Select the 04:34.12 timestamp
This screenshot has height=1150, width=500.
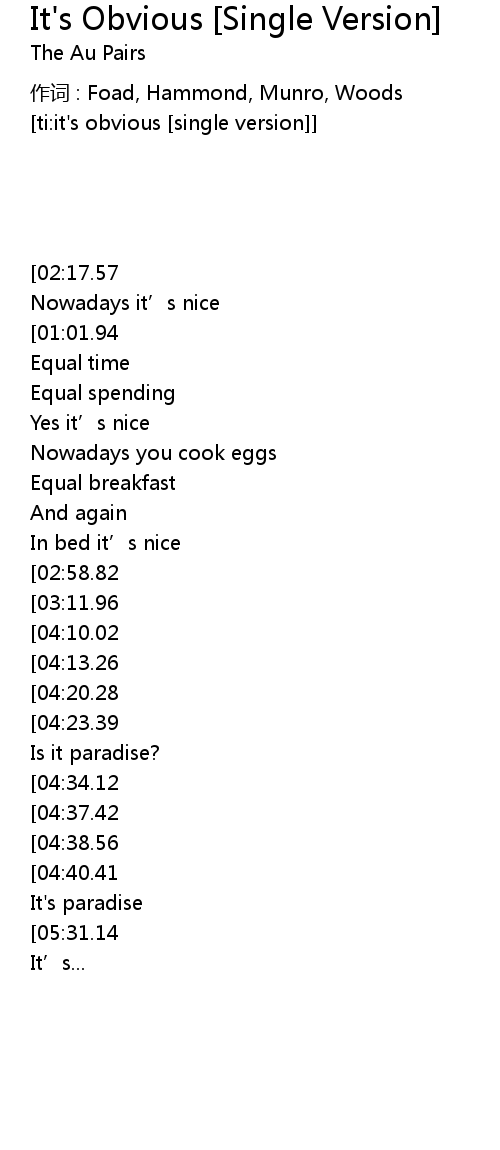pyautogui.click(x=74, y=783)
